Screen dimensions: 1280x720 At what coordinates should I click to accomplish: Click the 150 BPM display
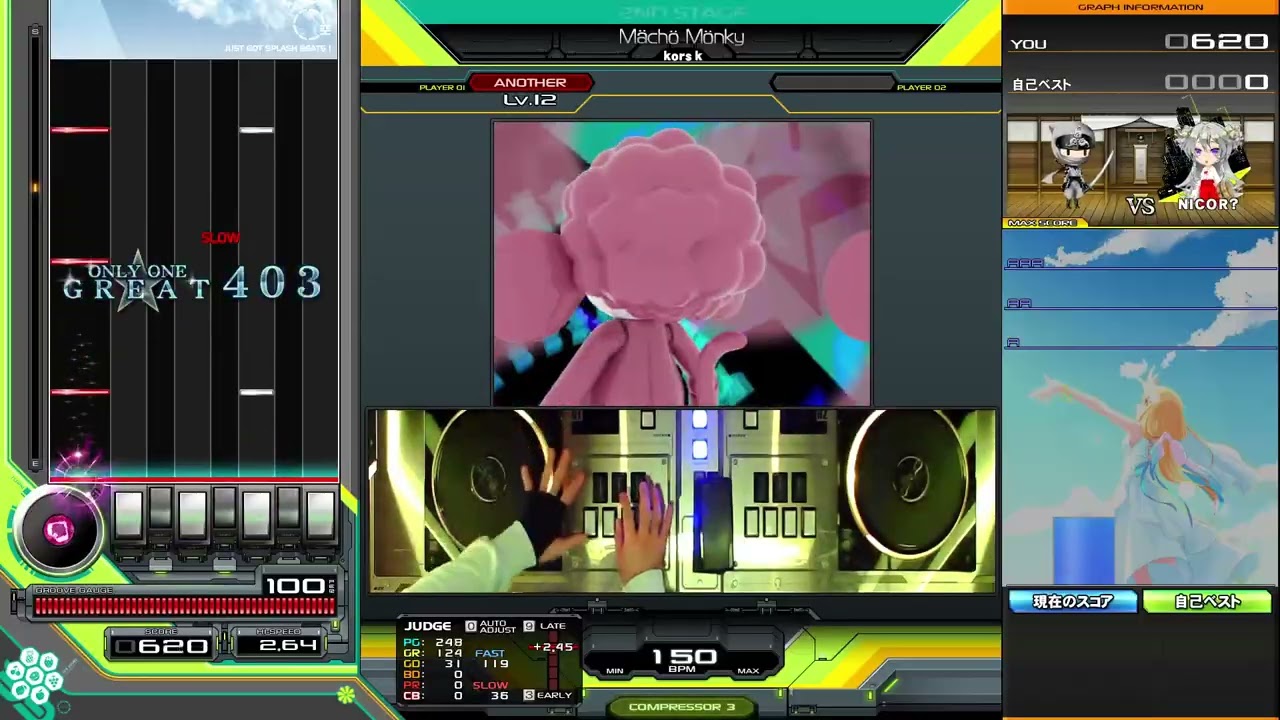point(685,658)
